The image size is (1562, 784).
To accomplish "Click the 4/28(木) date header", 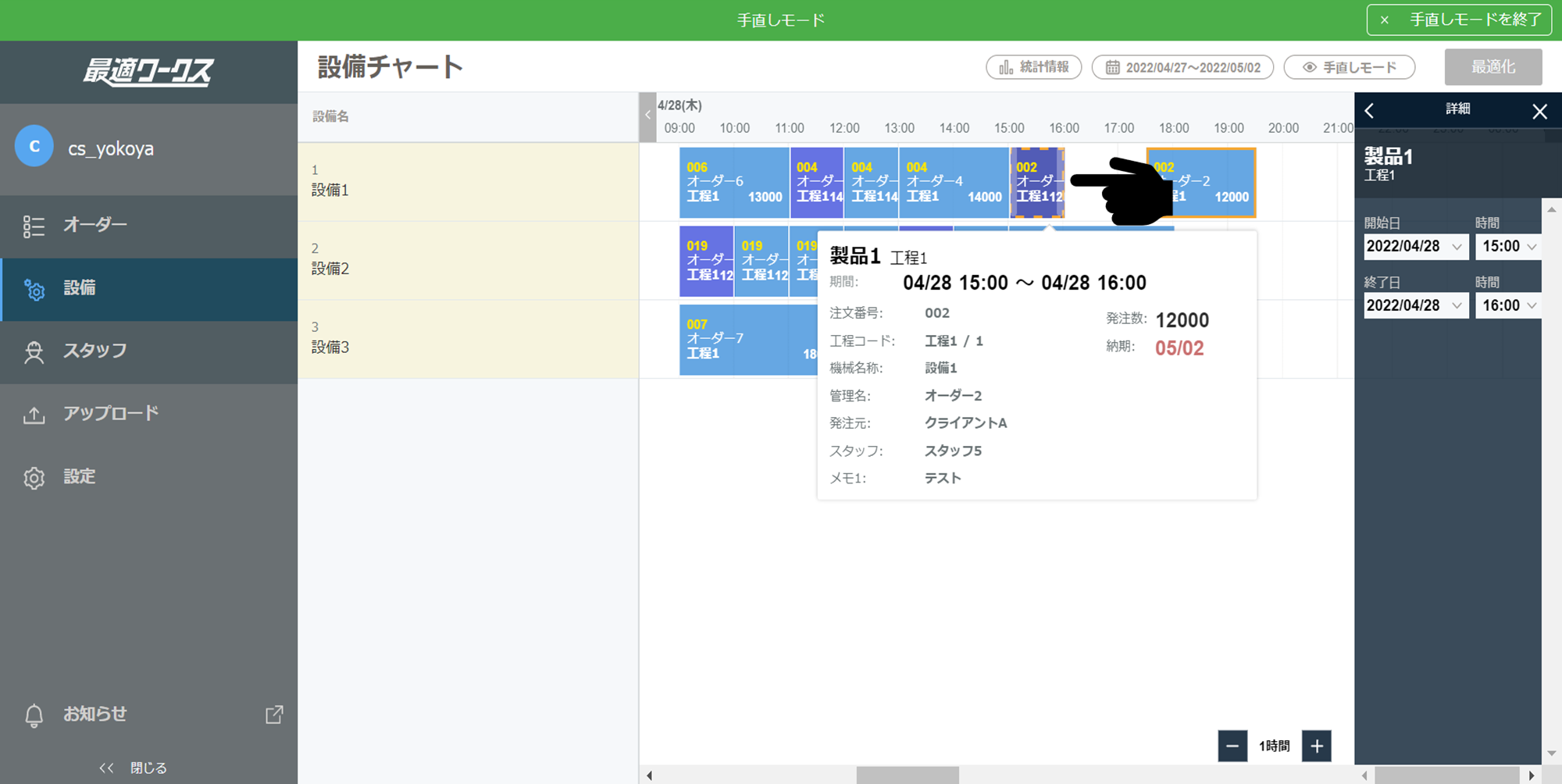I will (x=679, y=105).
